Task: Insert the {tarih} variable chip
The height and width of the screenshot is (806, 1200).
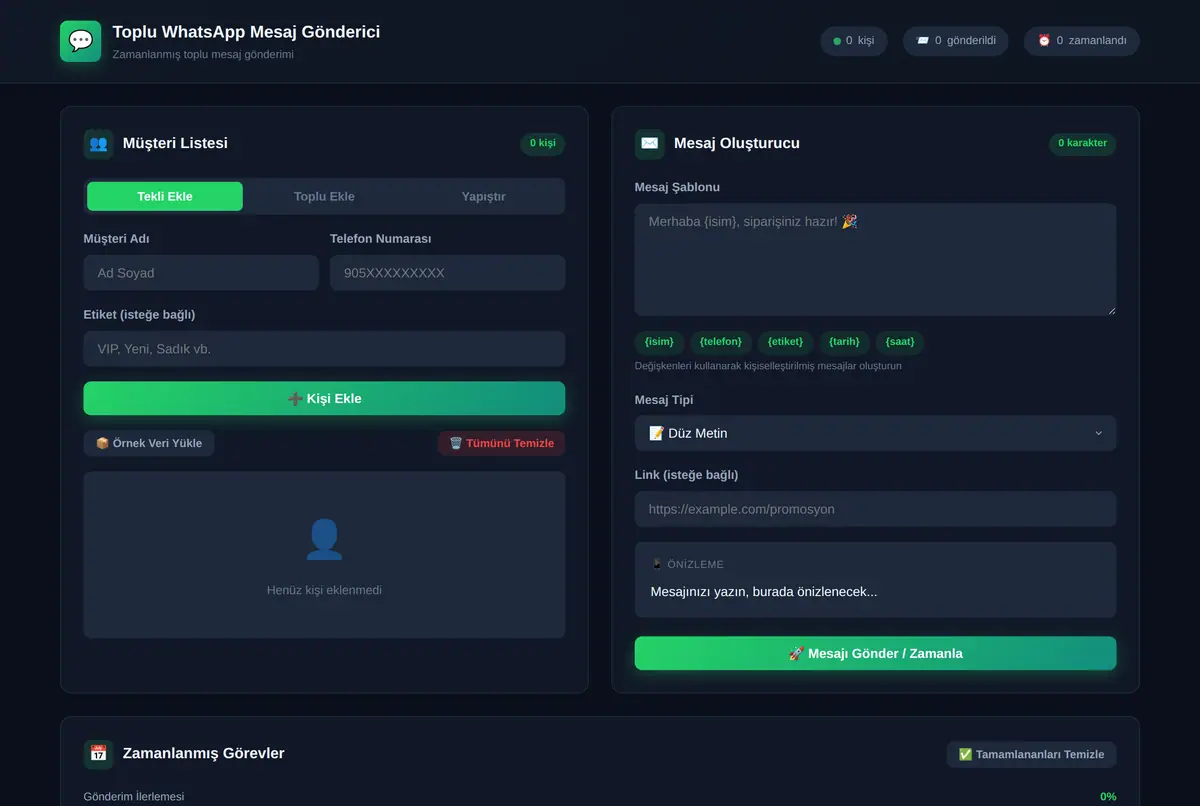Action: [x=844, y=342]
